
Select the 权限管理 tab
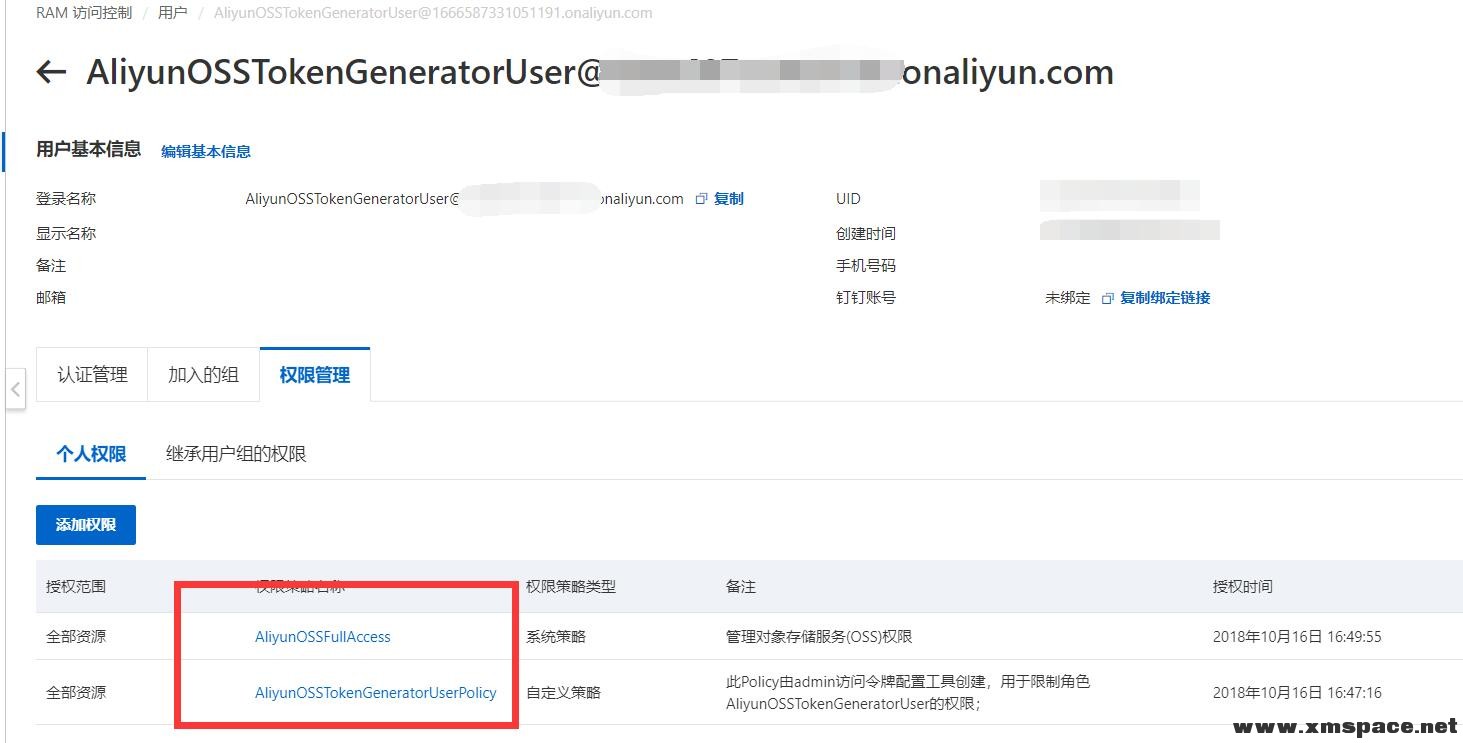pyautogui.click(x=315, y=375)
